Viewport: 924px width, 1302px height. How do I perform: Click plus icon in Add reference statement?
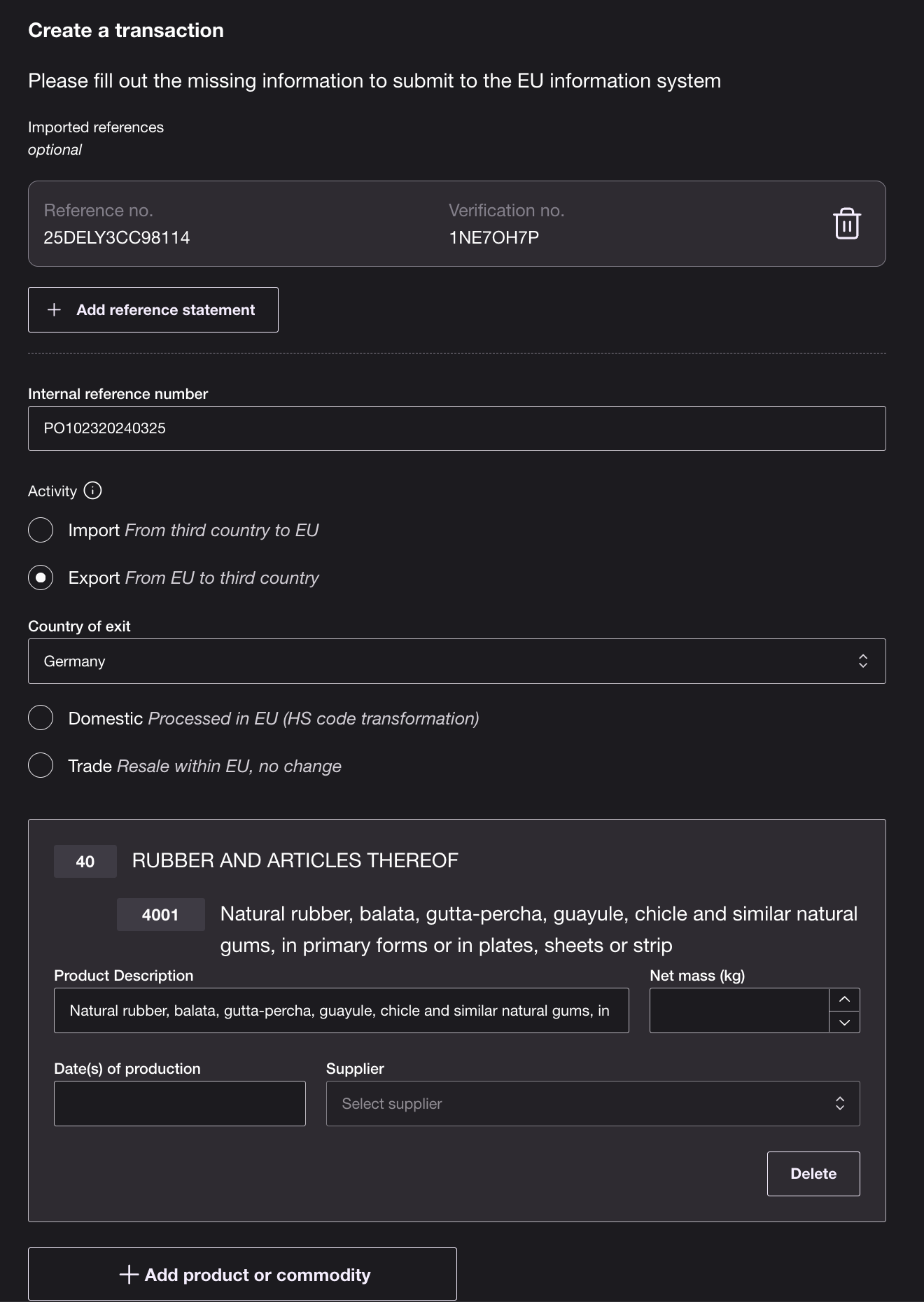click(x=54, y=310)
